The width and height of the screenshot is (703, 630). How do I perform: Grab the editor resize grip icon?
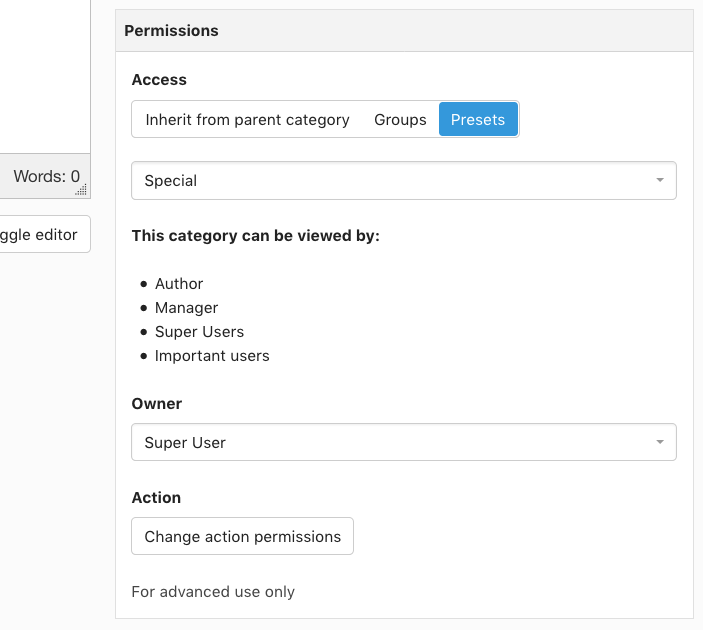(82, 189)
